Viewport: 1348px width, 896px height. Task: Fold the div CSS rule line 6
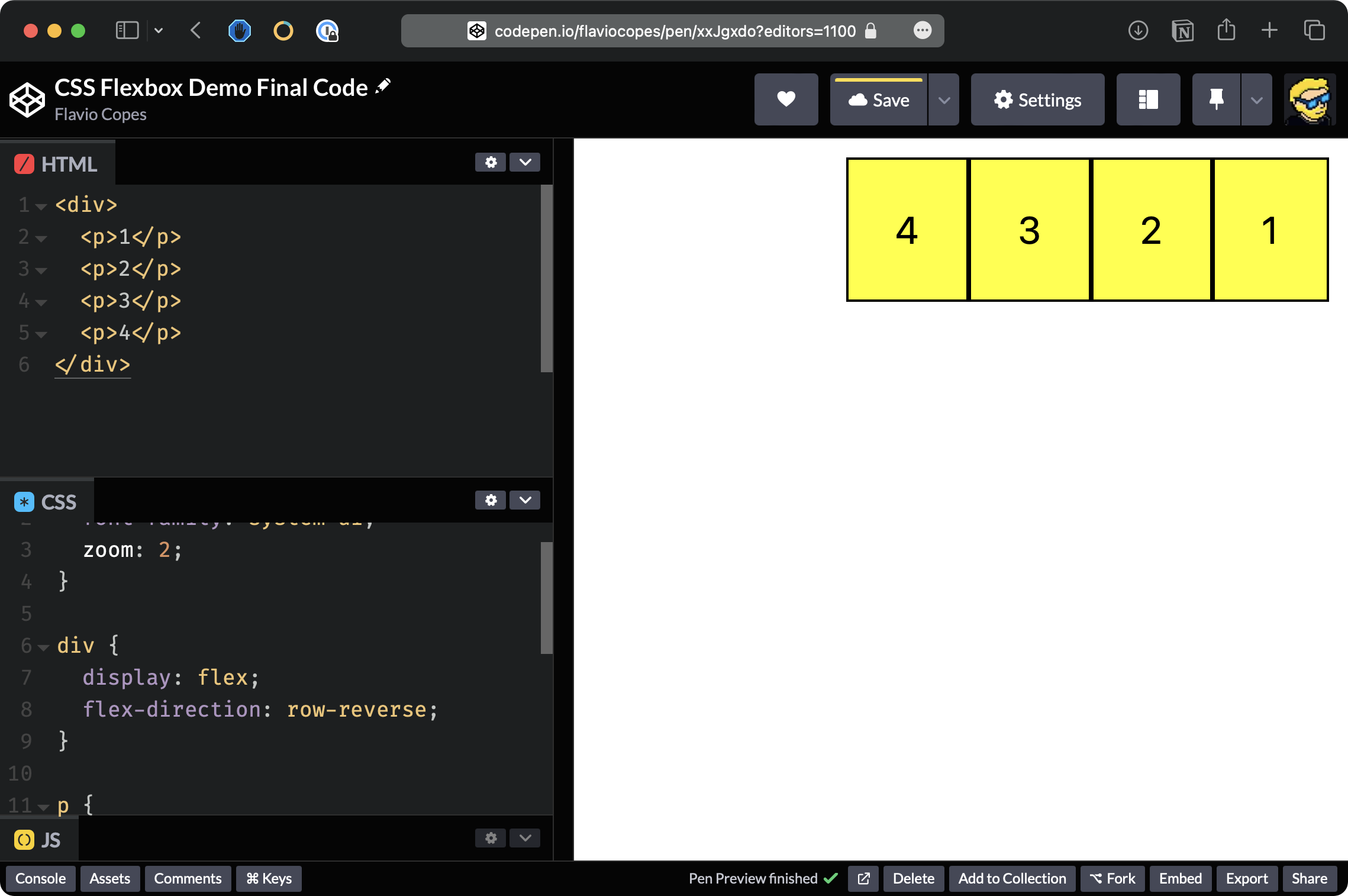43,647
